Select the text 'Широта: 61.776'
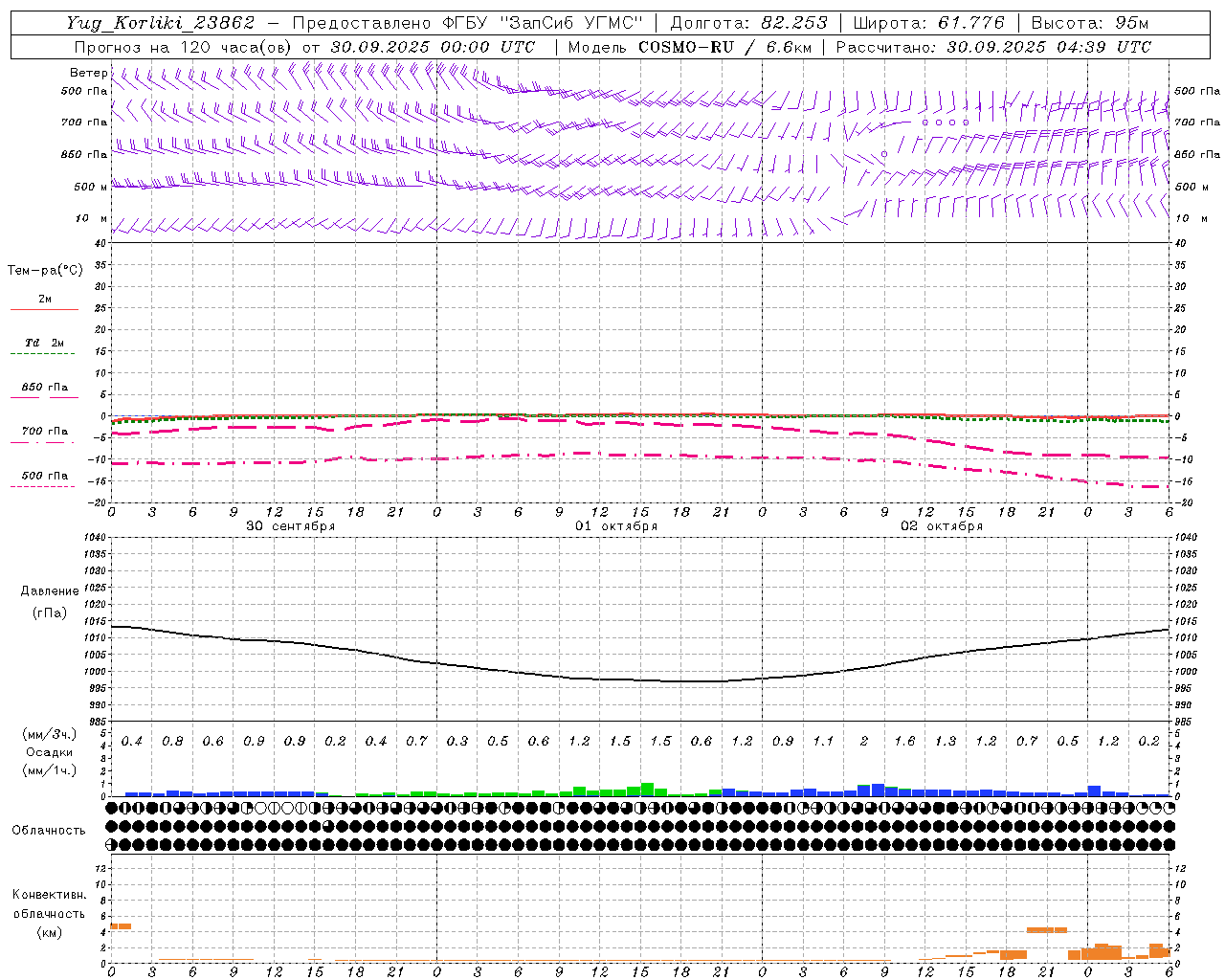 pyautogui.click(x=928, y=23)
